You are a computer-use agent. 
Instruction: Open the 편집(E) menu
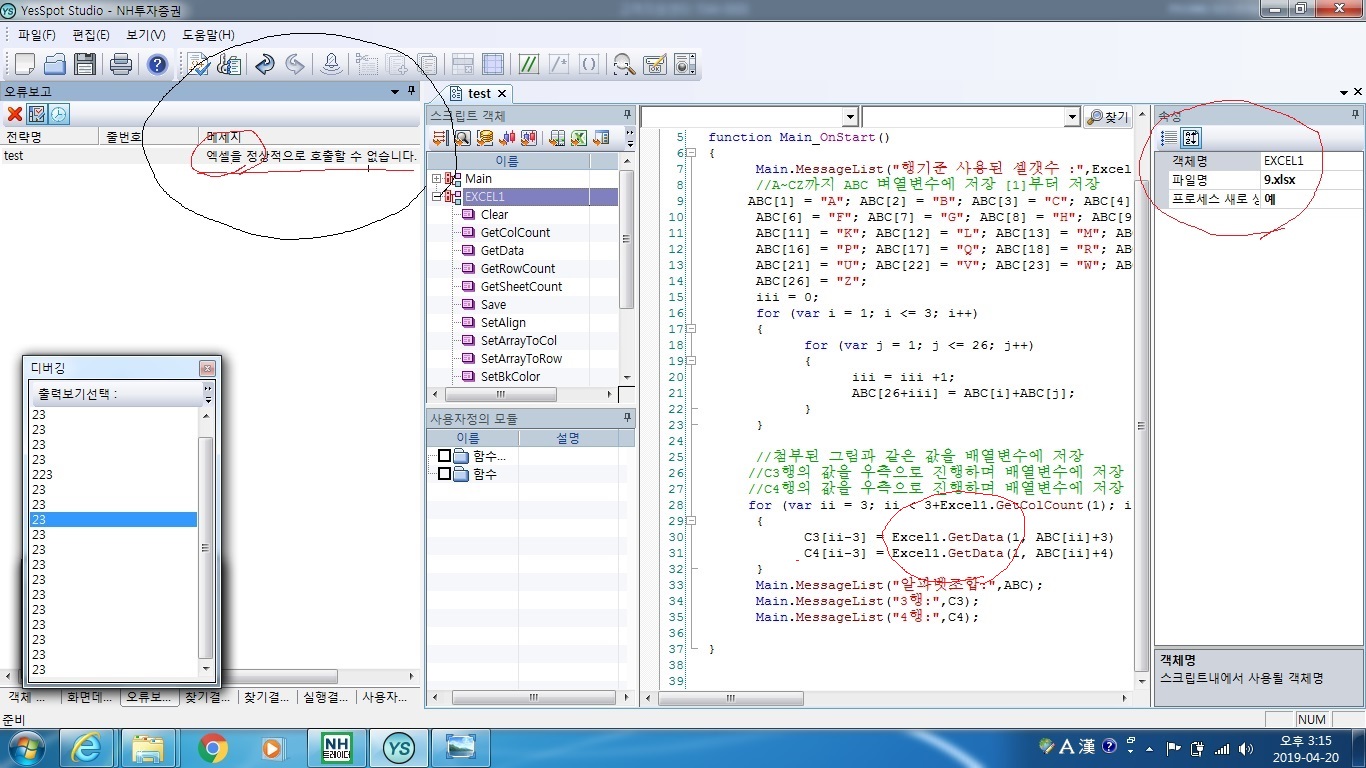coord(91,35)
